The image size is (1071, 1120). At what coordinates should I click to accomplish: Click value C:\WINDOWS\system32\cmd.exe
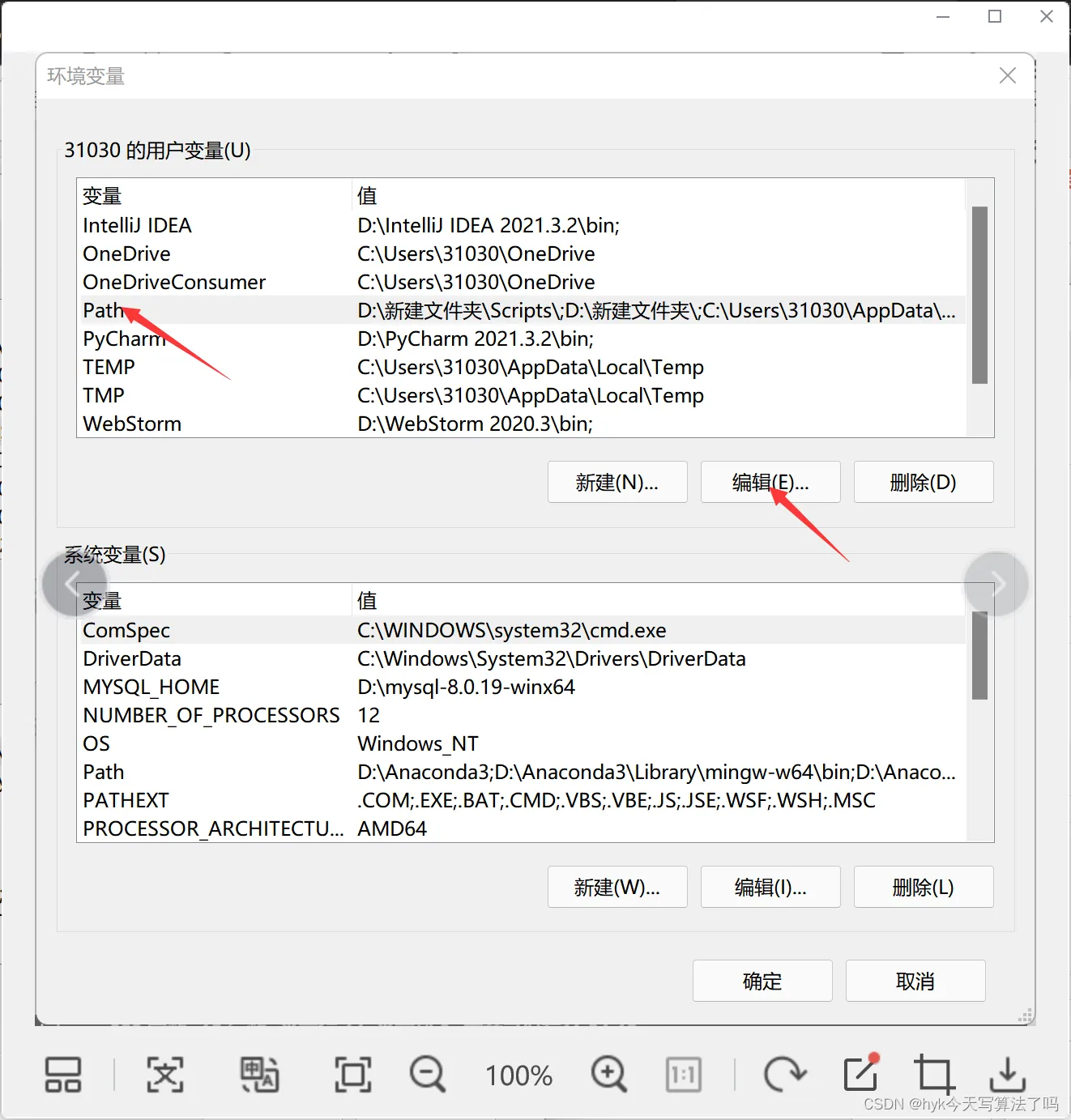[512, 630]
